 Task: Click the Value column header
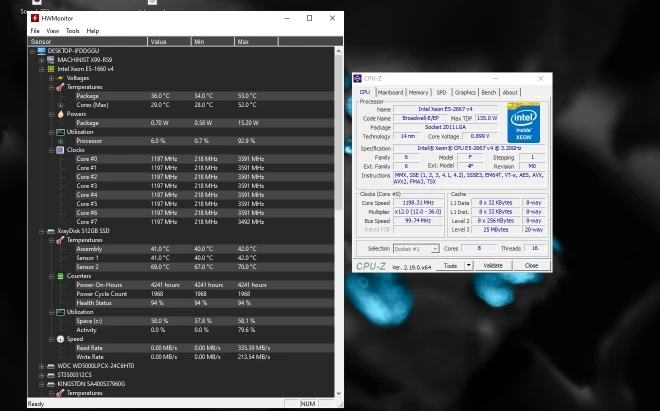pos(169,42)
